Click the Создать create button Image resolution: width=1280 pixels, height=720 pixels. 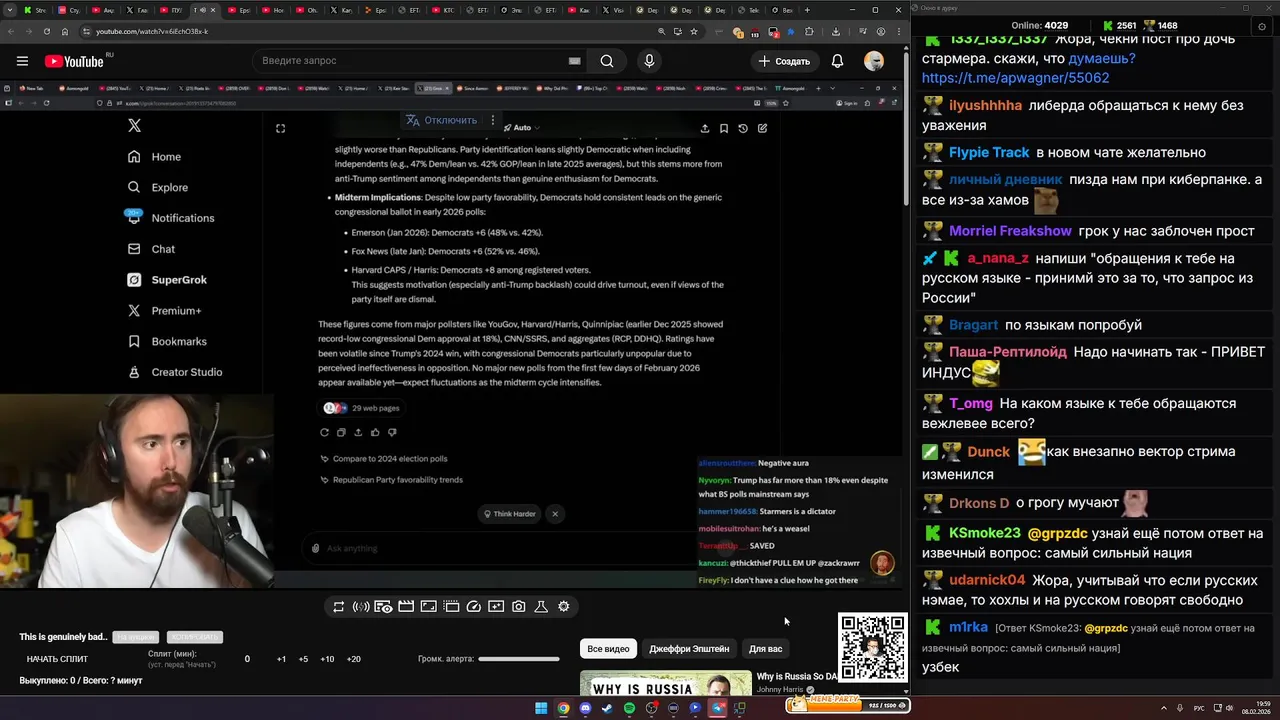click(x=784, y=61)
